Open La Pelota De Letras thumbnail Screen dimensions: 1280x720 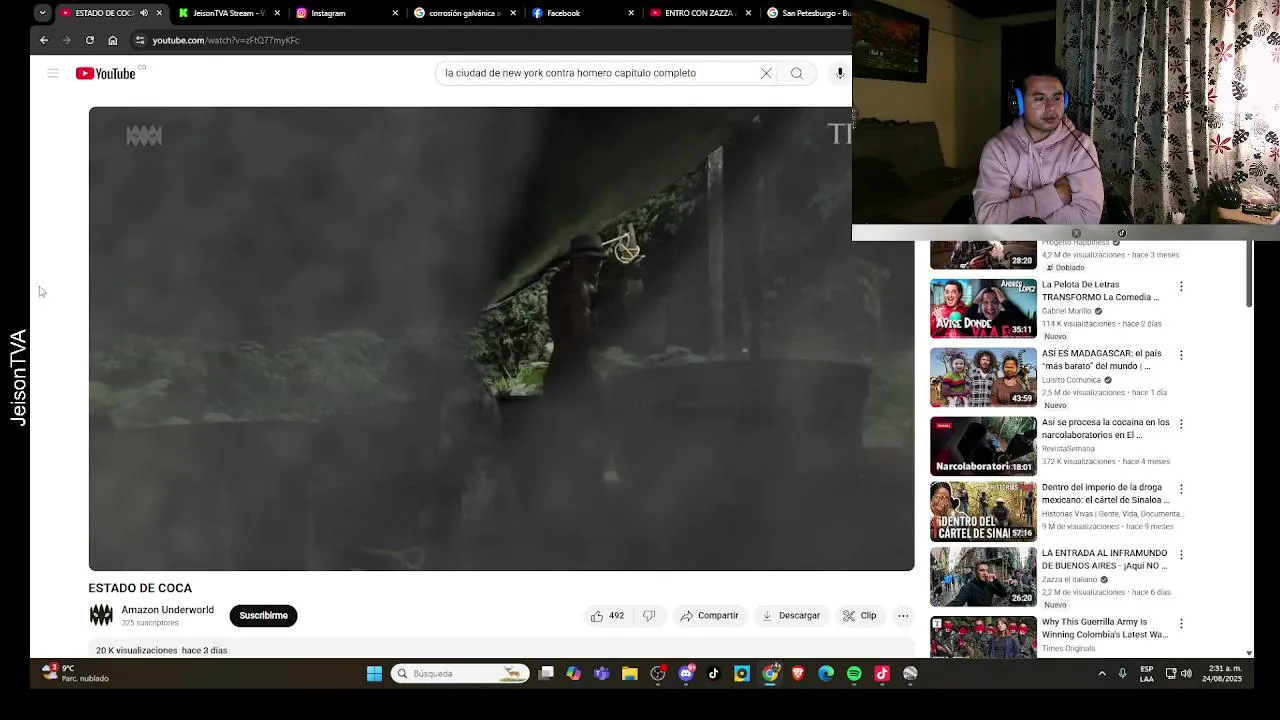(x=983, y=309)
